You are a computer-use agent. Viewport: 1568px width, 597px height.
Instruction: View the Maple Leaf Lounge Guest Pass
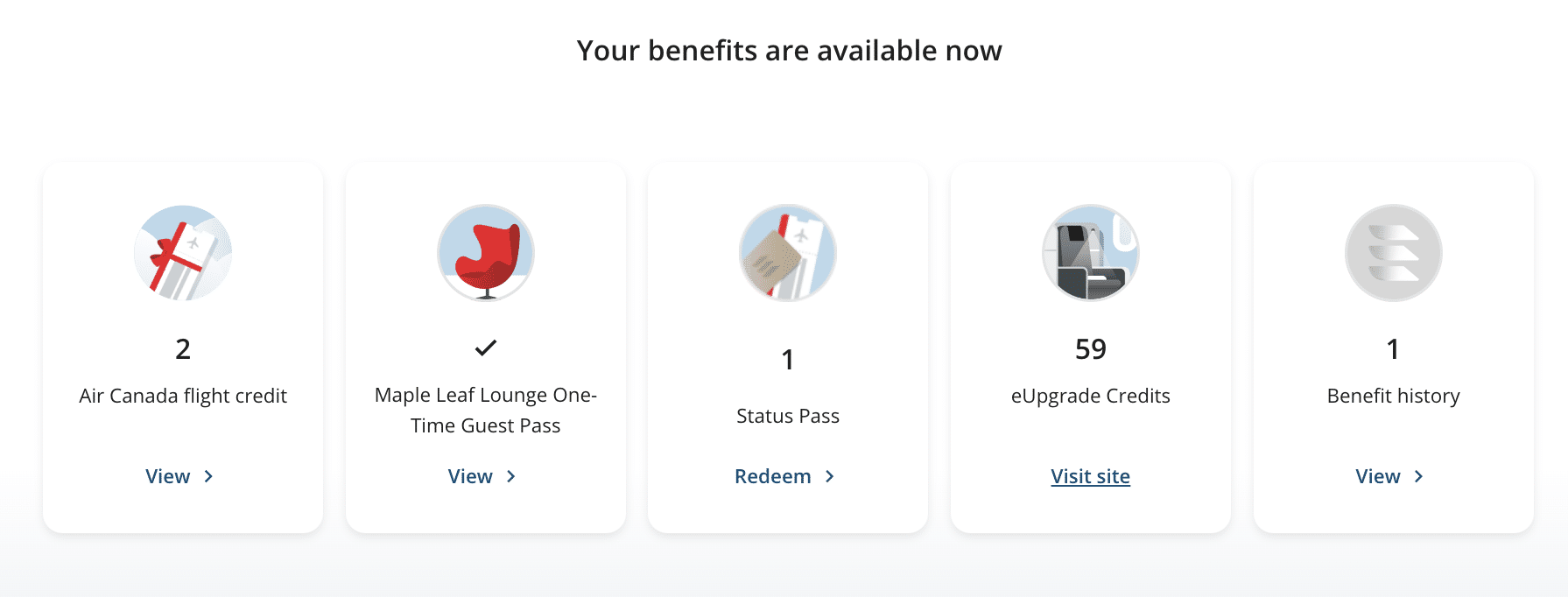(471, 476)
